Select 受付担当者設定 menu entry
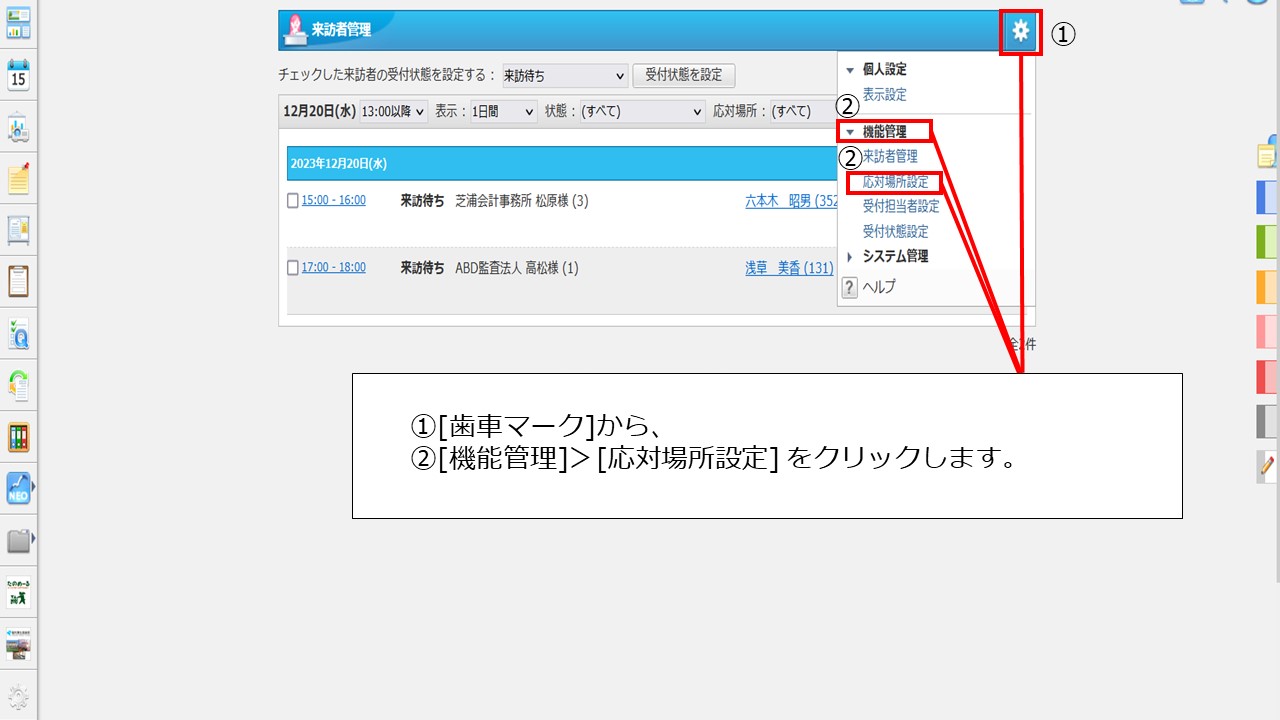Screen dimensions: 1280x720 901,207
